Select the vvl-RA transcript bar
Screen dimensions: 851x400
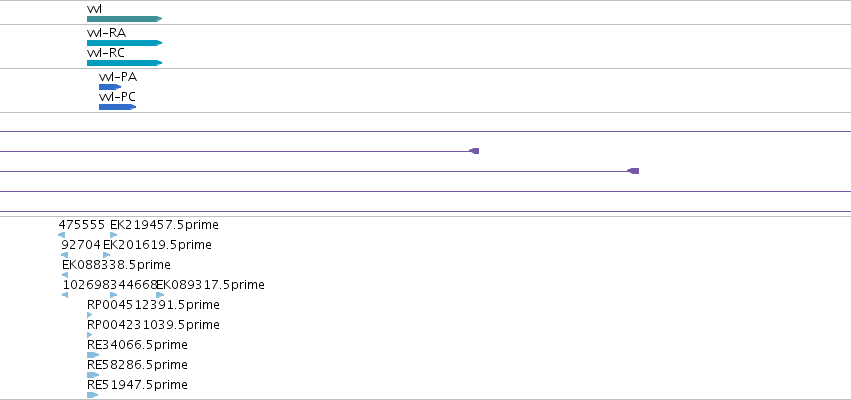point(124,43)
